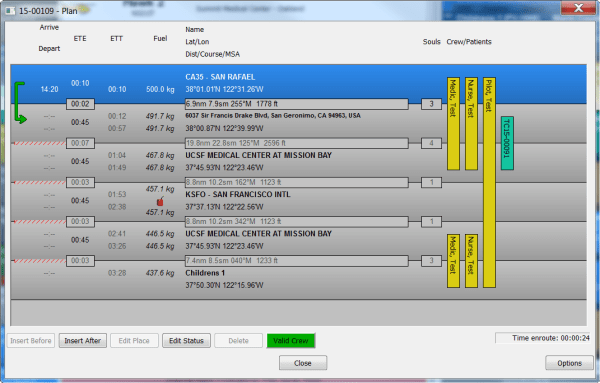Viewport: 600px width, 383px height.
Task: Click the souls box on the 6.9nm leg
Action: point(431,104)
